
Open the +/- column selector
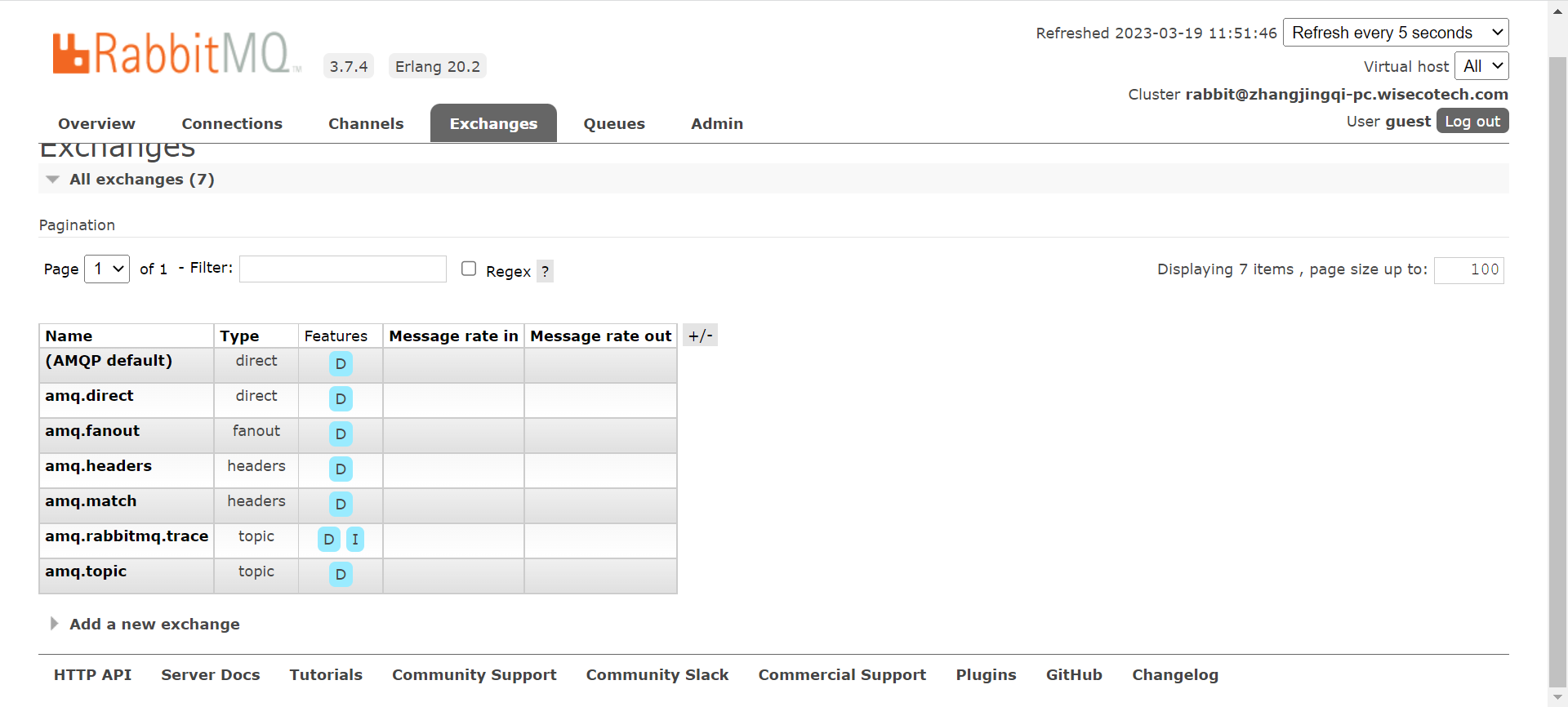700,336
